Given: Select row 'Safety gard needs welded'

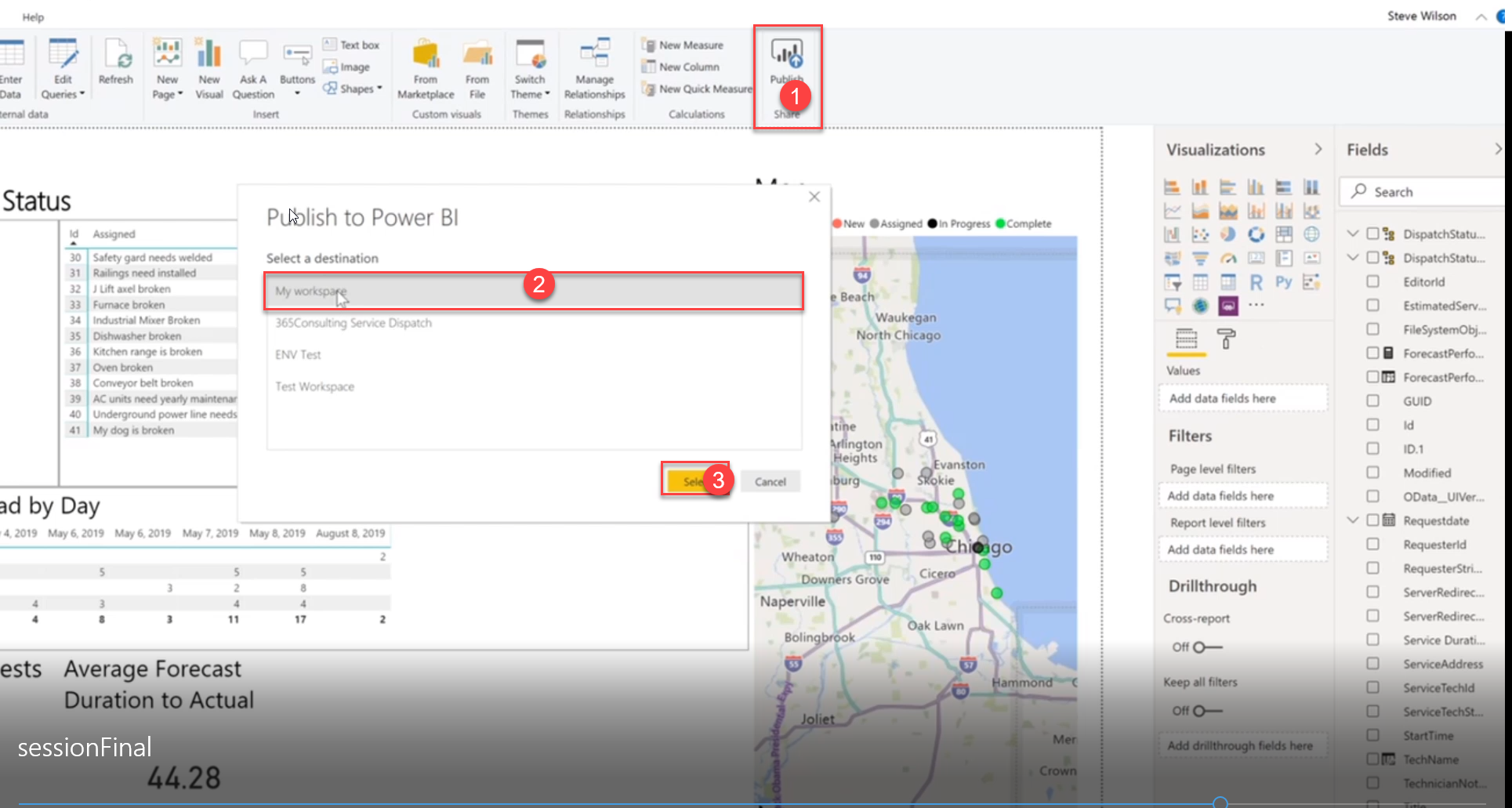Looking at the screenshot, I should 151,257.
